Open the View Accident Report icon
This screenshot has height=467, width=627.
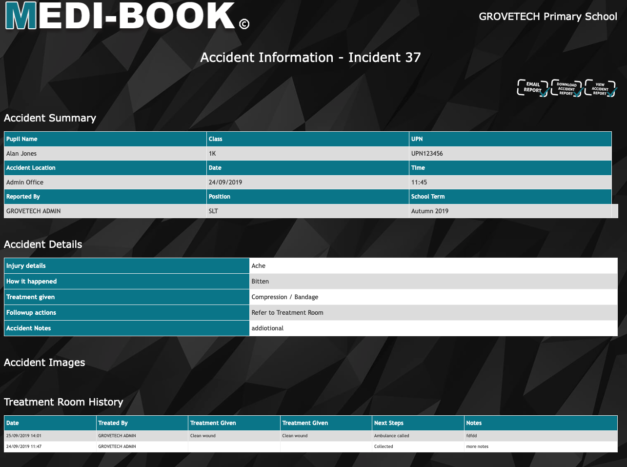600,88
